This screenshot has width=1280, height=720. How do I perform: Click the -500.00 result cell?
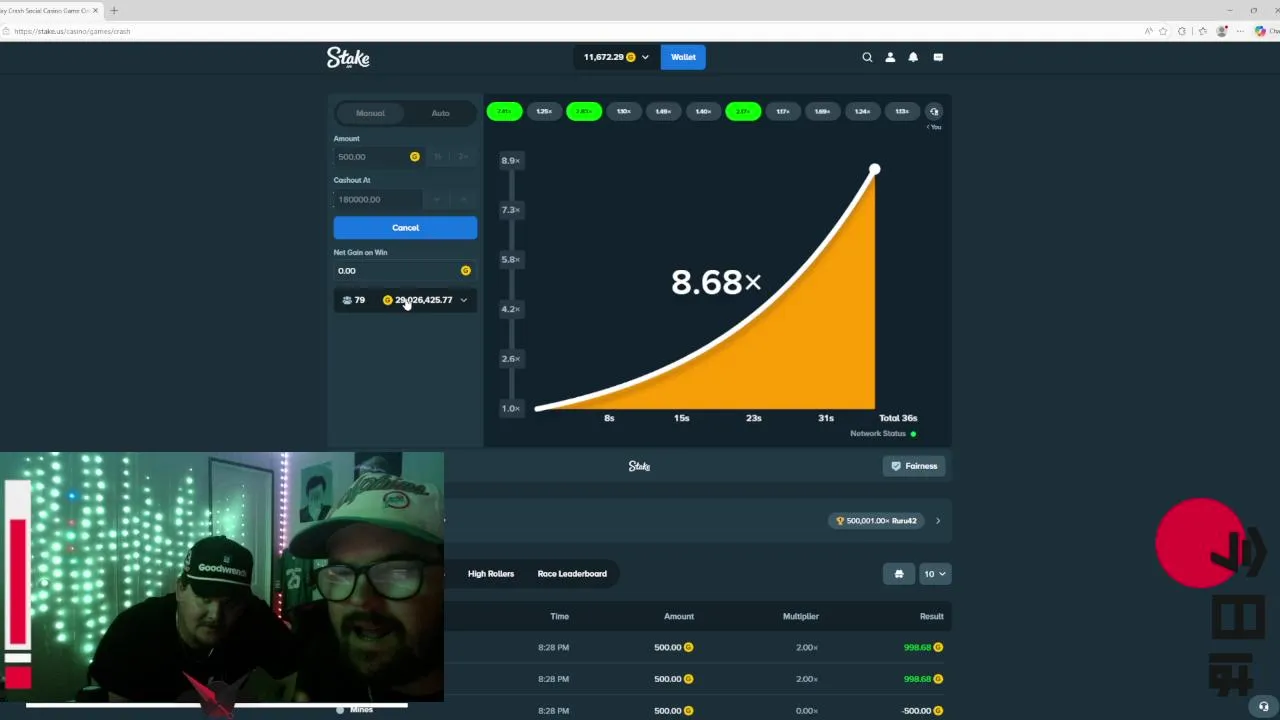922,711
